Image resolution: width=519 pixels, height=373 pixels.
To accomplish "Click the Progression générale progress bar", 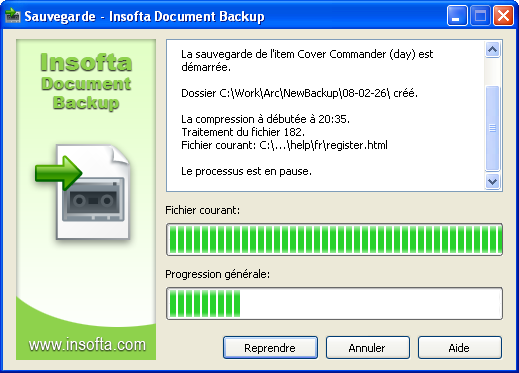I will (x=334, y=303).
